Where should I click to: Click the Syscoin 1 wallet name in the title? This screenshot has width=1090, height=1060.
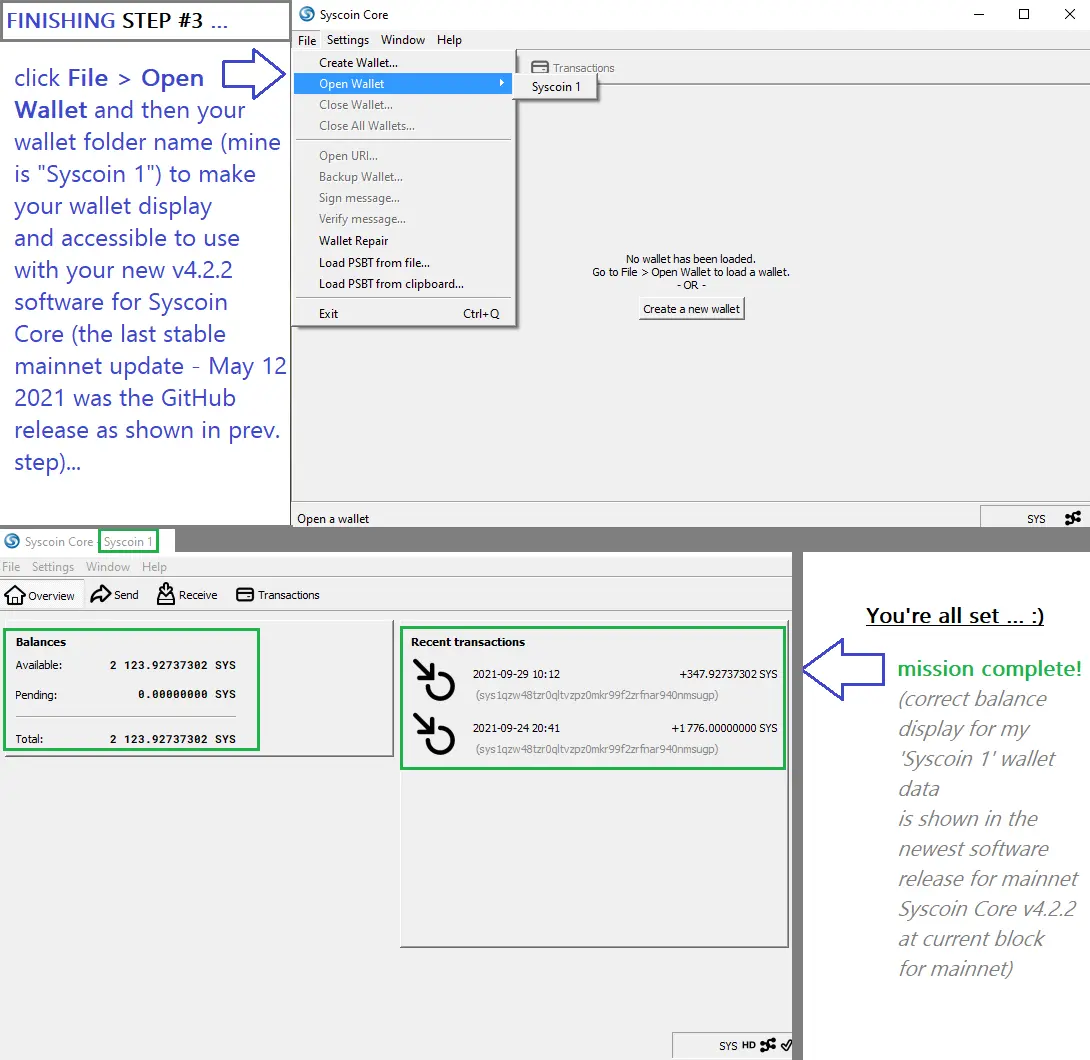(x=128, y=541)
